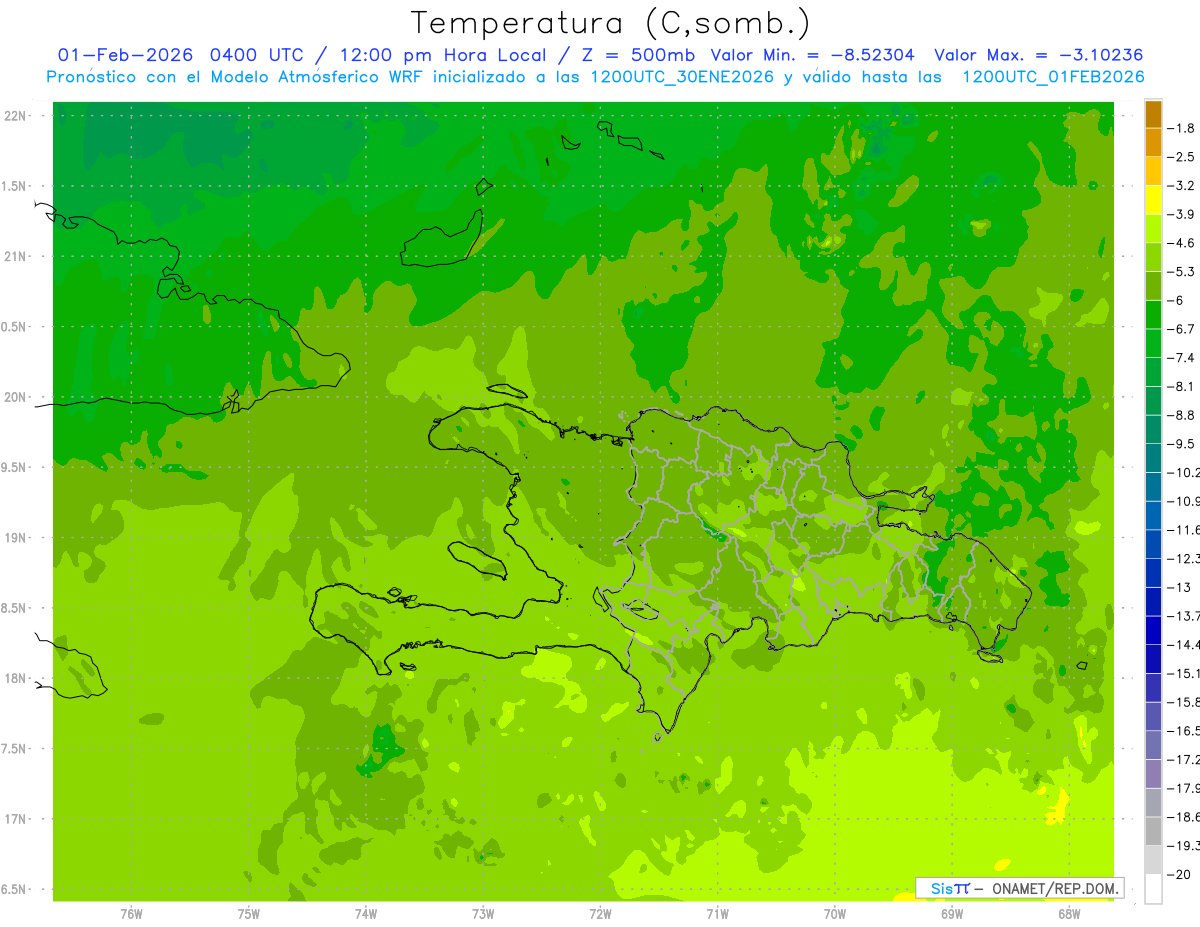Pick the teal swatch between -9.5 and -10.2
This screenshot has height=927, width=1200.
click(1153, 458)
